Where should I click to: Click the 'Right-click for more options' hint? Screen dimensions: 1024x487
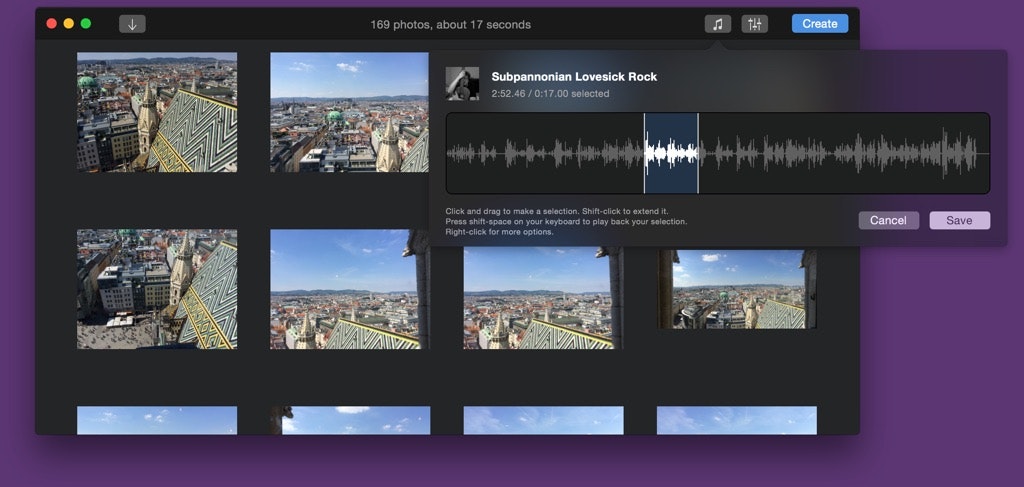[x=500, y=232]
